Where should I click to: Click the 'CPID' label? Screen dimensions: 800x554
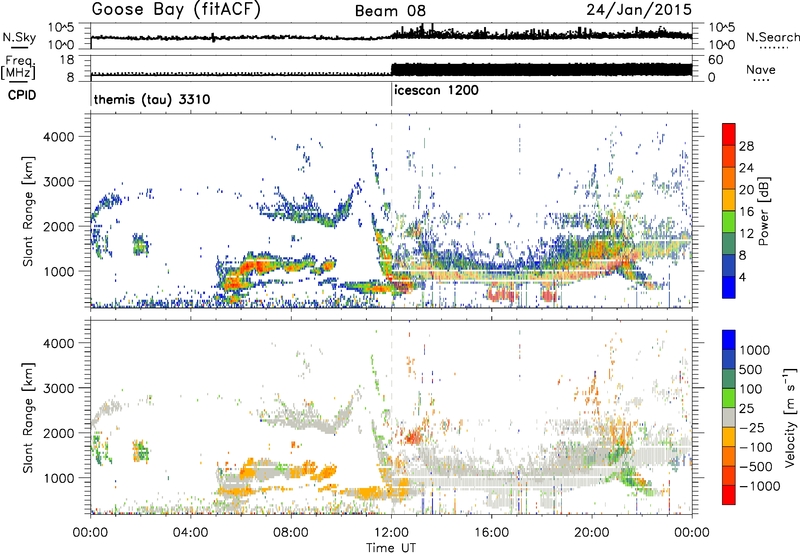pos(22,95)
